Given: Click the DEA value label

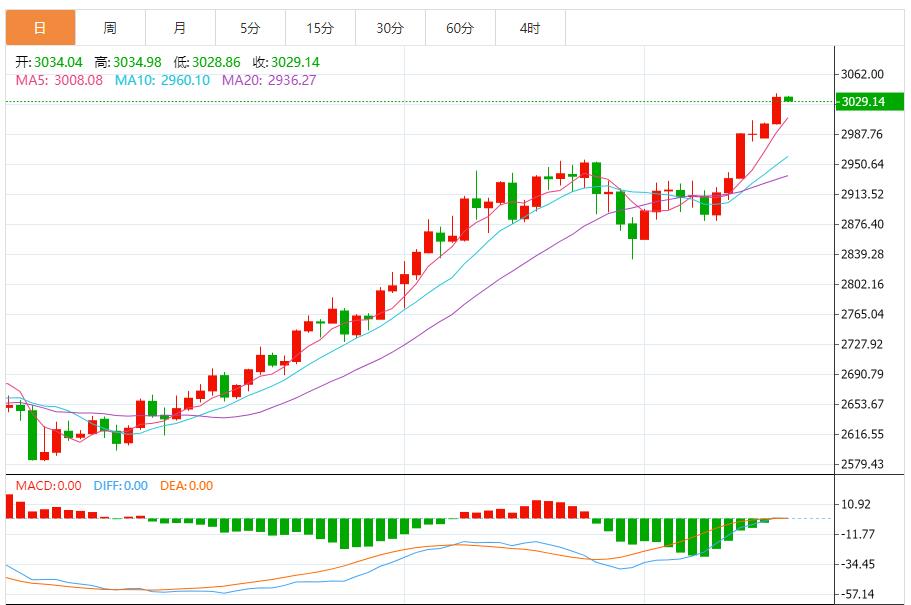Looking at the screenshot, I should pos(186,486).
